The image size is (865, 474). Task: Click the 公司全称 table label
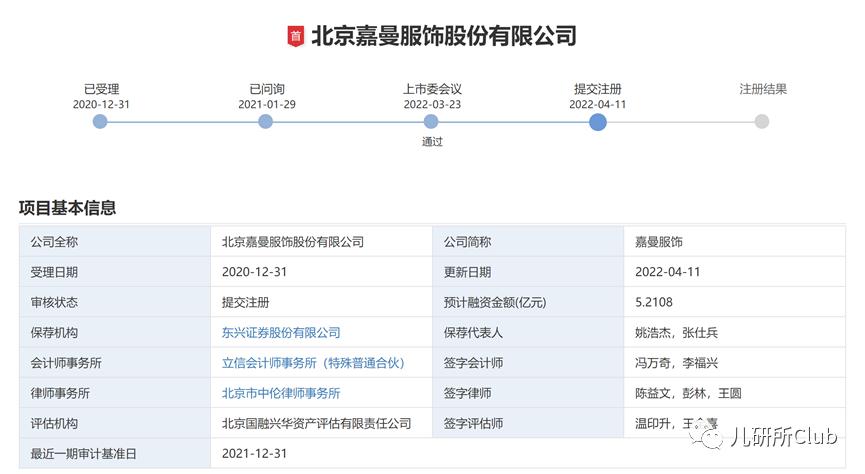54,242
